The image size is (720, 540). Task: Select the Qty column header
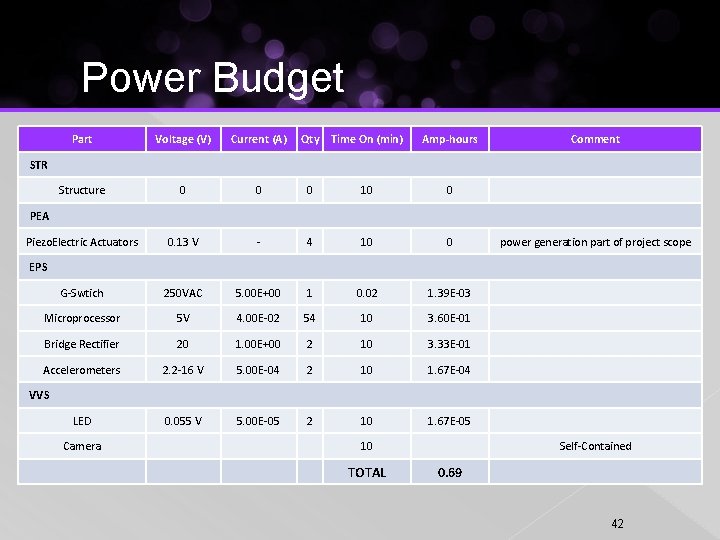(x=310, y=139)
